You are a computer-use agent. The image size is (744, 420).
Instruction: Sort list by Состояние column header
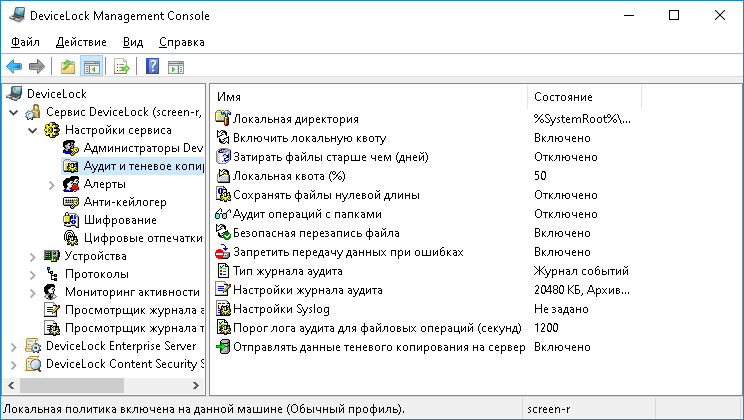coord(563,97)
